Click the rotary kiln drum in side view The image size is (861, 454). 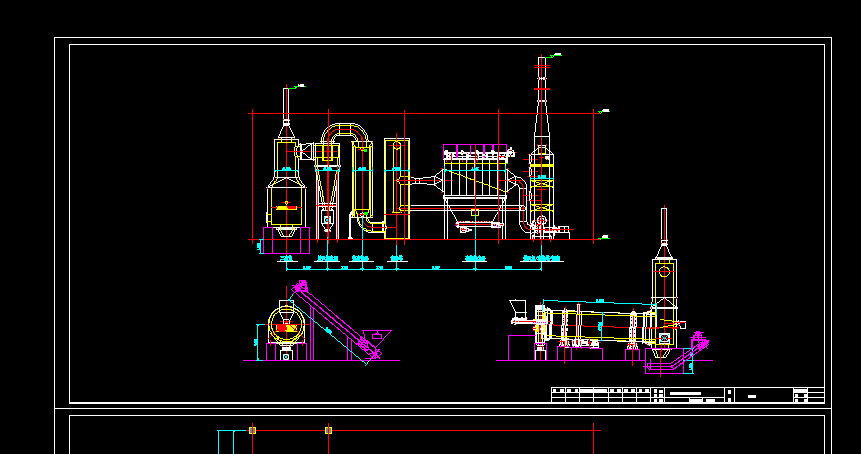pyautogui.click(x=599, y=325)
